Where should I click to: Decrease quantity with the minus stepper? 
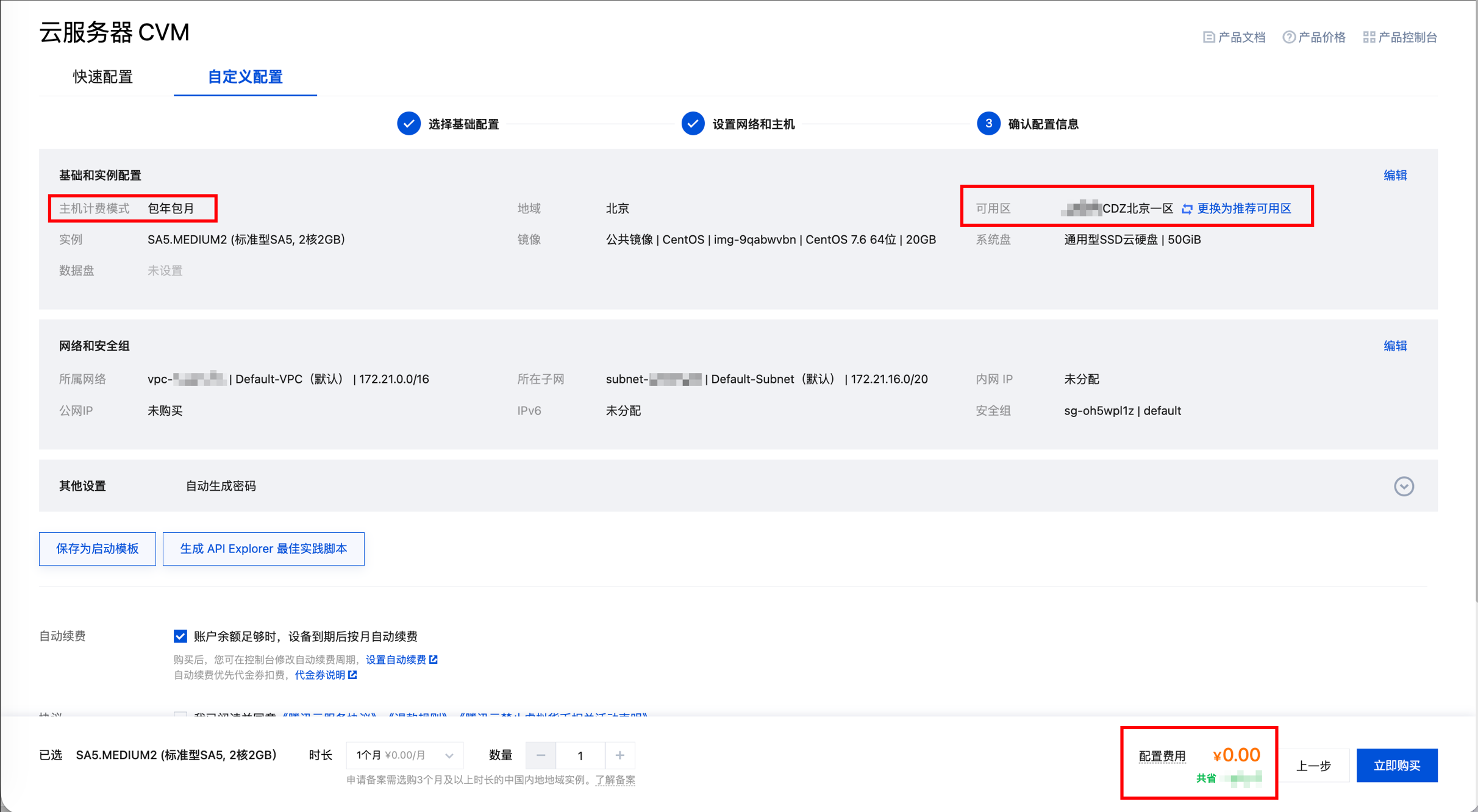540,755
